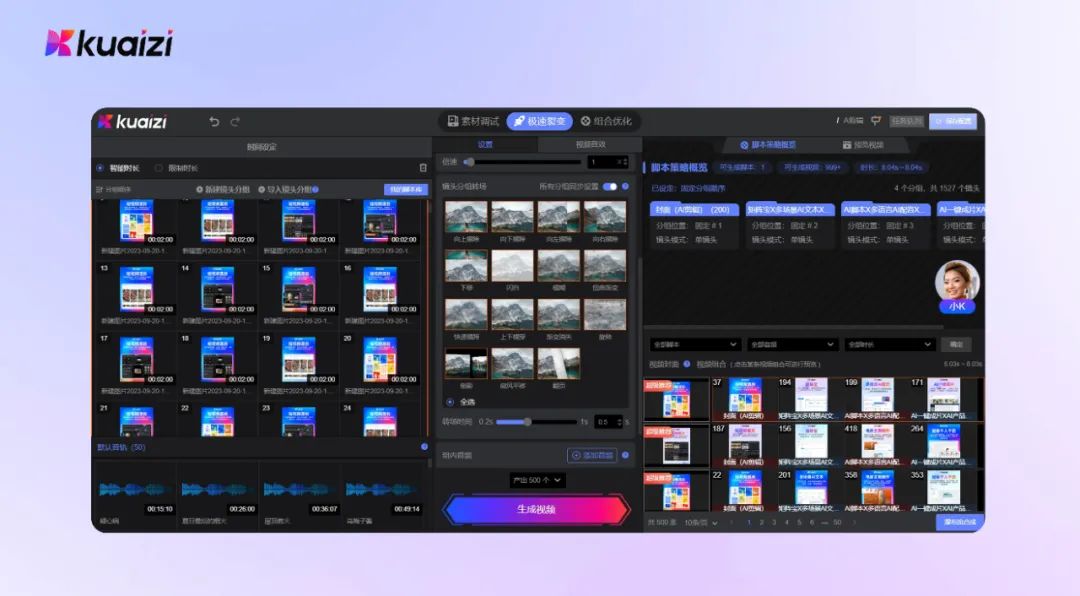This screenshot has width=1080, height=596.
Task: Switch to the 组合优化 tab
Action: pos(605,121)
